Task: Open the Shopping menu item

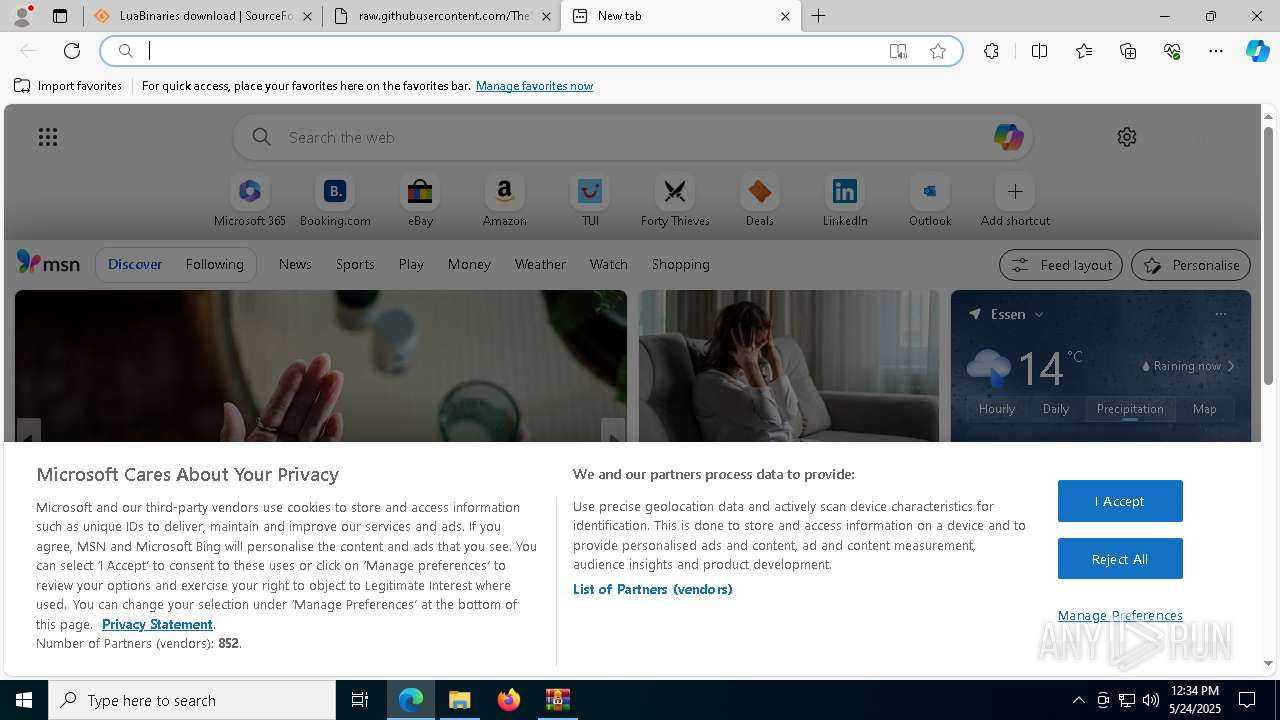Action: (681, 264)
